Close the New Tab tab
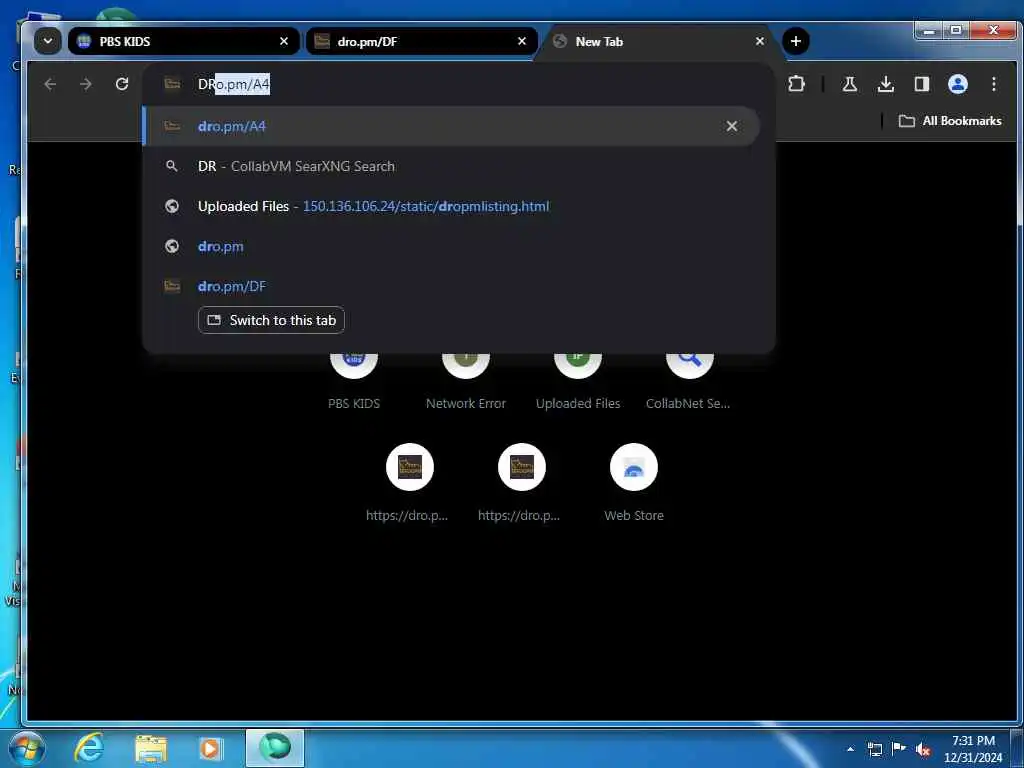This screenshot has width=1024, height=768. point(760,41)
